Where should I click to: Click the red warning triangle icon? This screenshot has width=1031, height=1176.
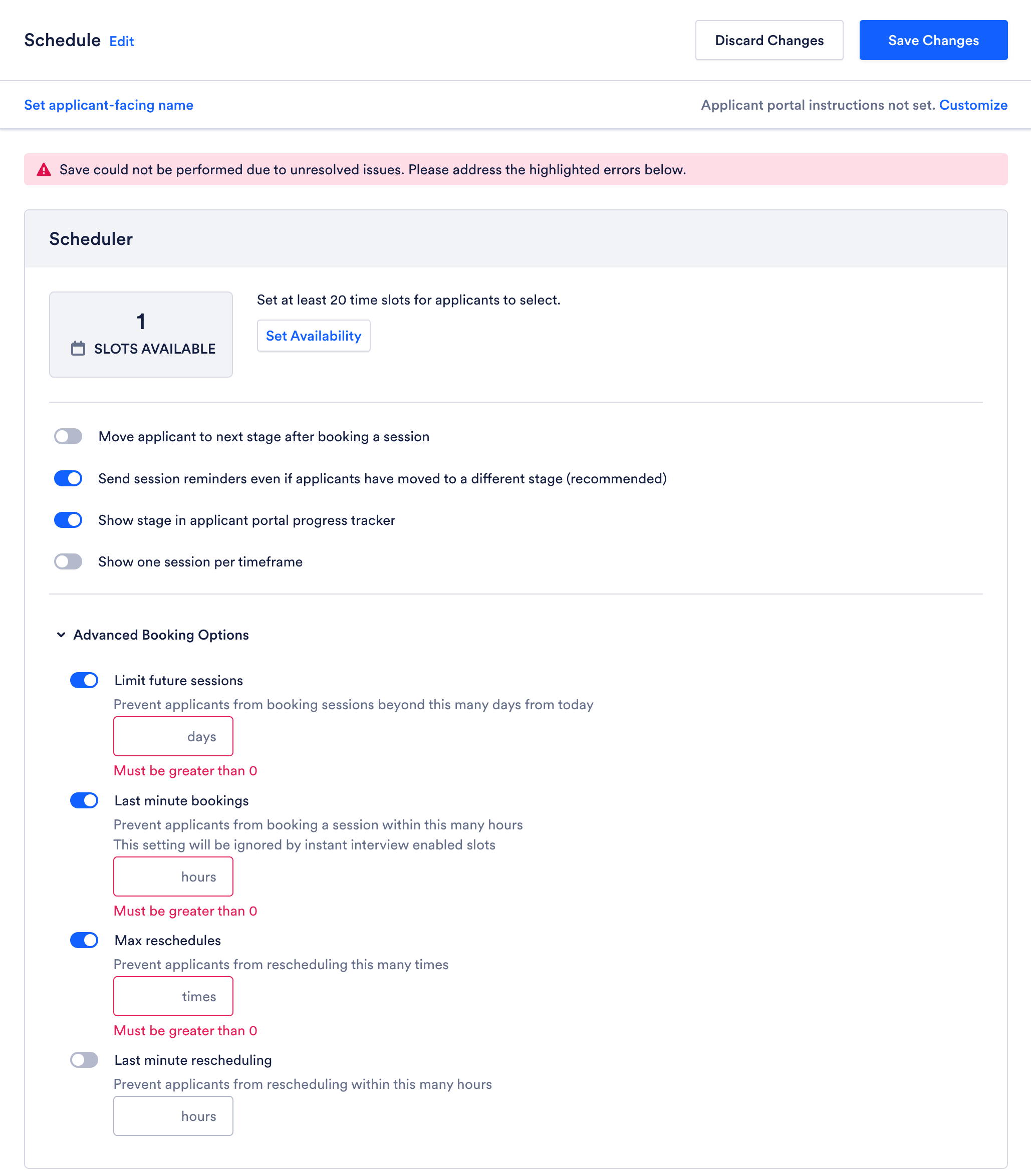click(44, 170)
